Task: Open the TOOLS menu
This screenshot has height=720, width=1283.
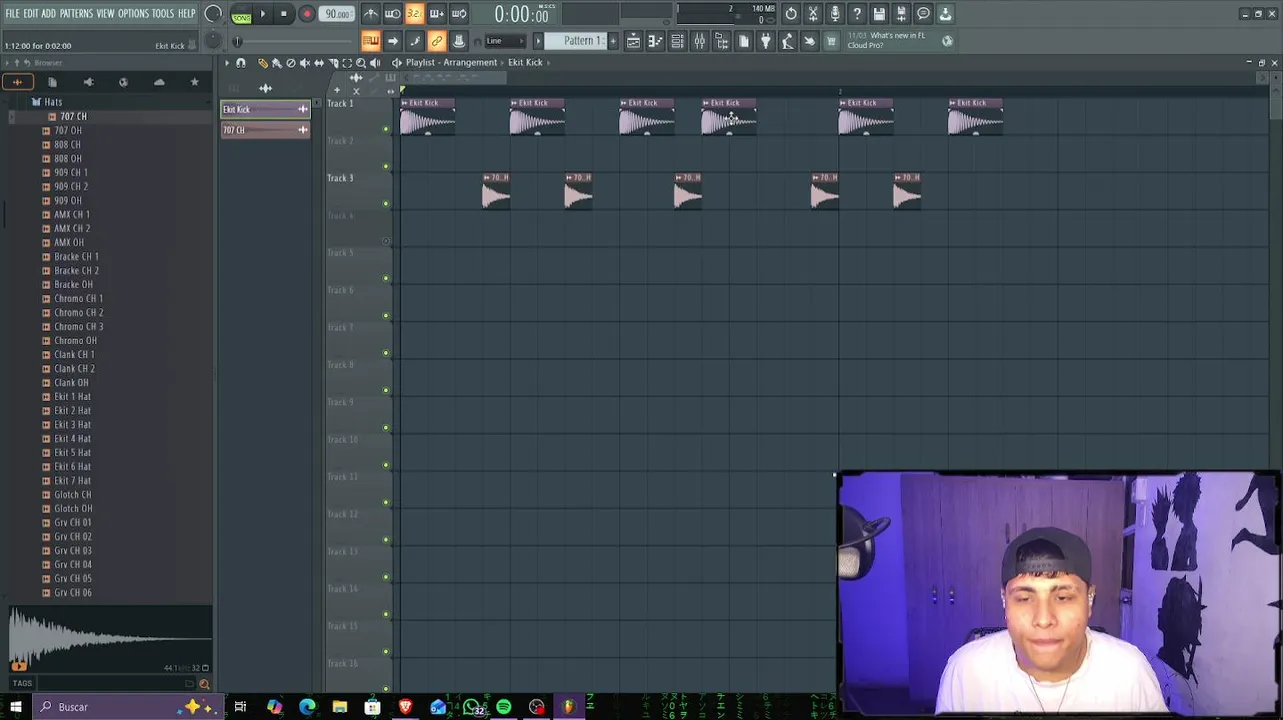Action: [x=163, y=13]
